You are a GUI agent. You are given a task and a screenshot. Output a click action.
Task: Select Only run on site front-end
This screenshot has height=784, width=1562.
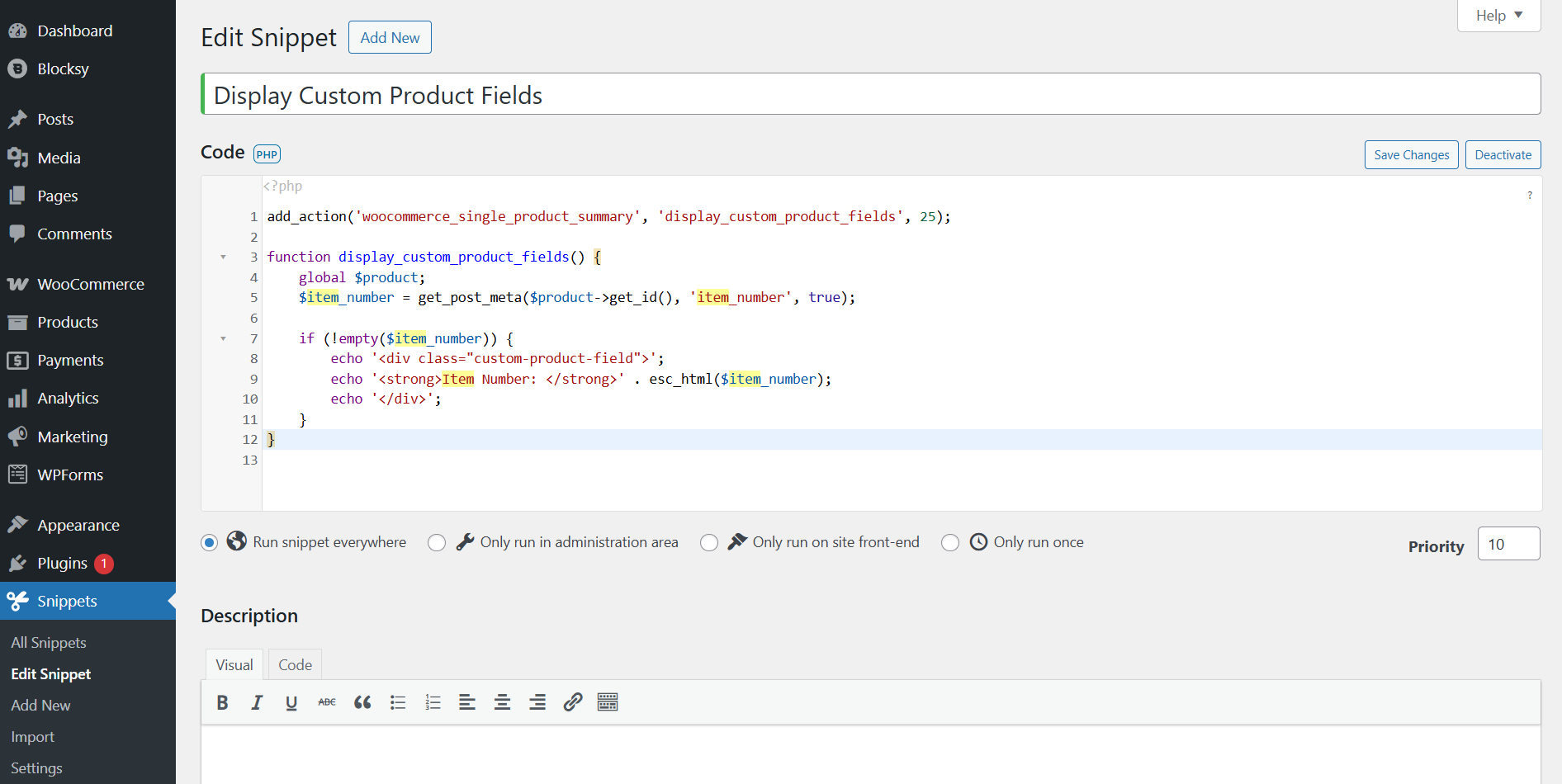(x=709, y=542)
